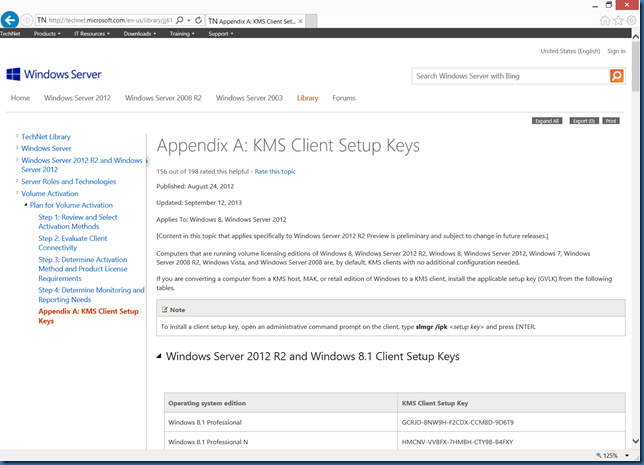Viewport: 644px width, 465px height.
Task: Click page scrollbar up arrow
Action: coord(635,36)
